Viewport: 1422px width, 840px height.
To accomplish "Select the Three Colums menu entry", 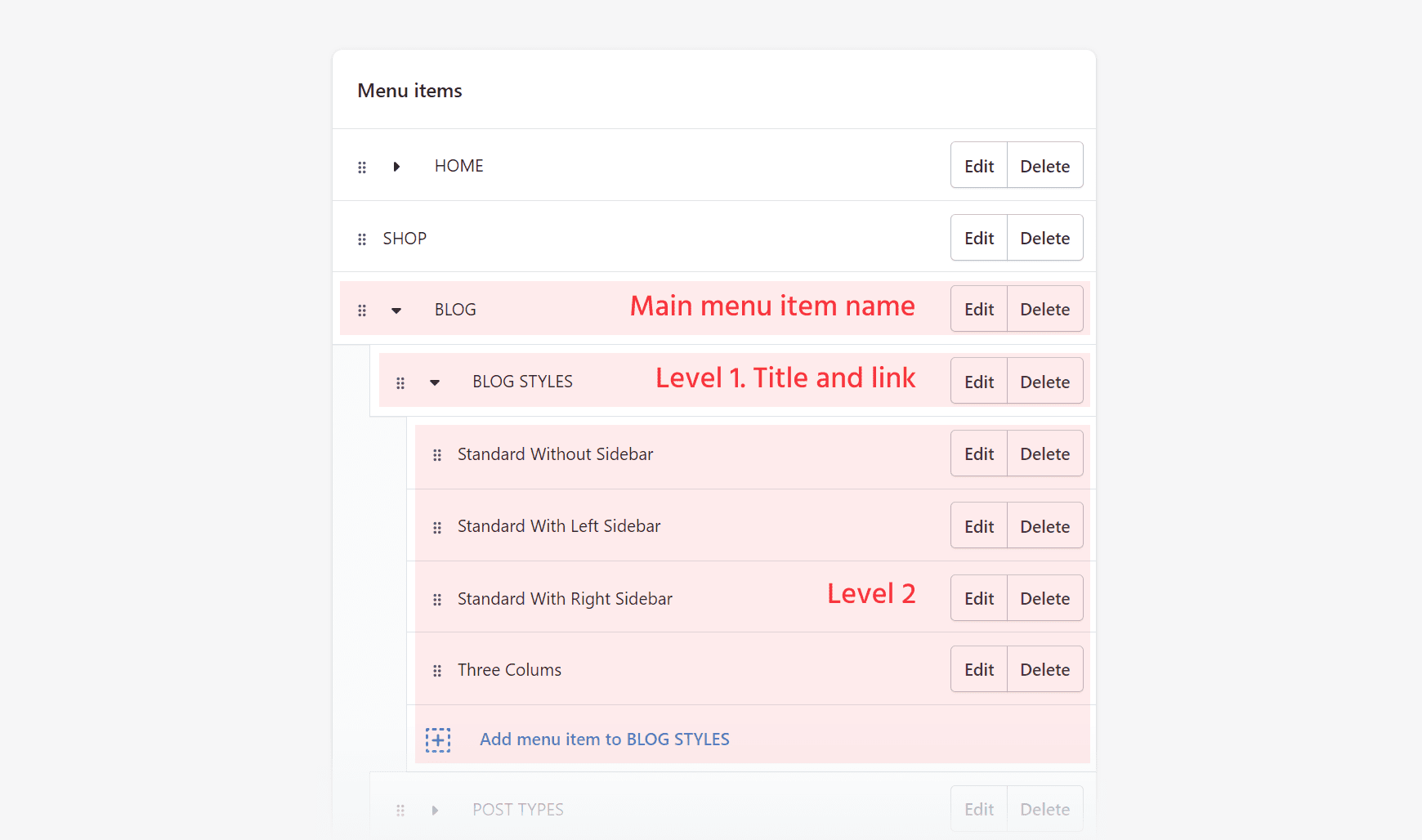I will [x=509, y=669].
